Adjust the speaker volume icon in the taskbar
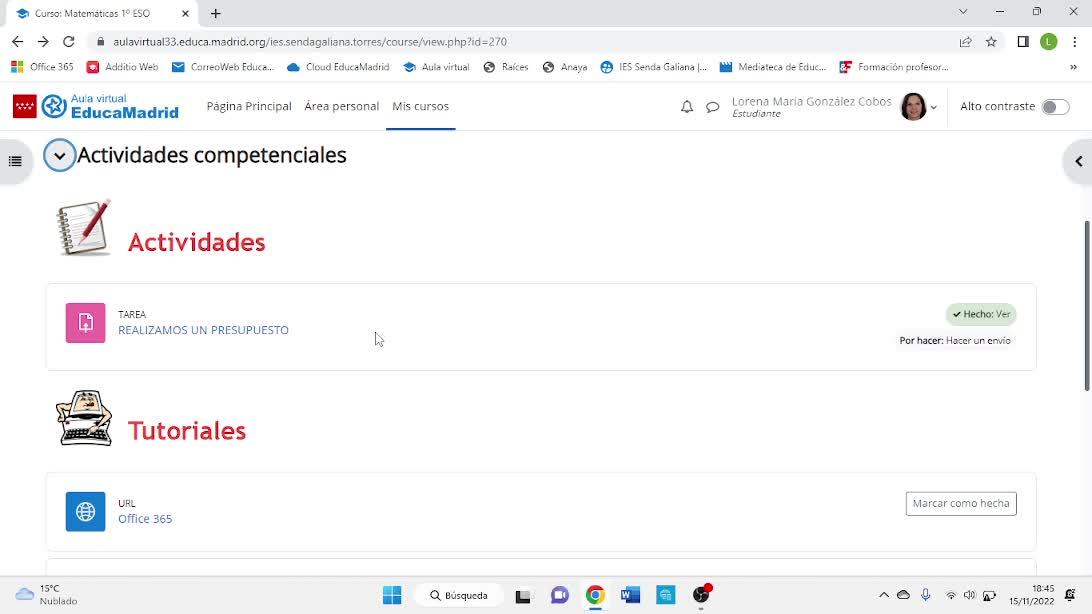Screen dimensions: 1092x614 pyautogui.click(x=971, y=595)
